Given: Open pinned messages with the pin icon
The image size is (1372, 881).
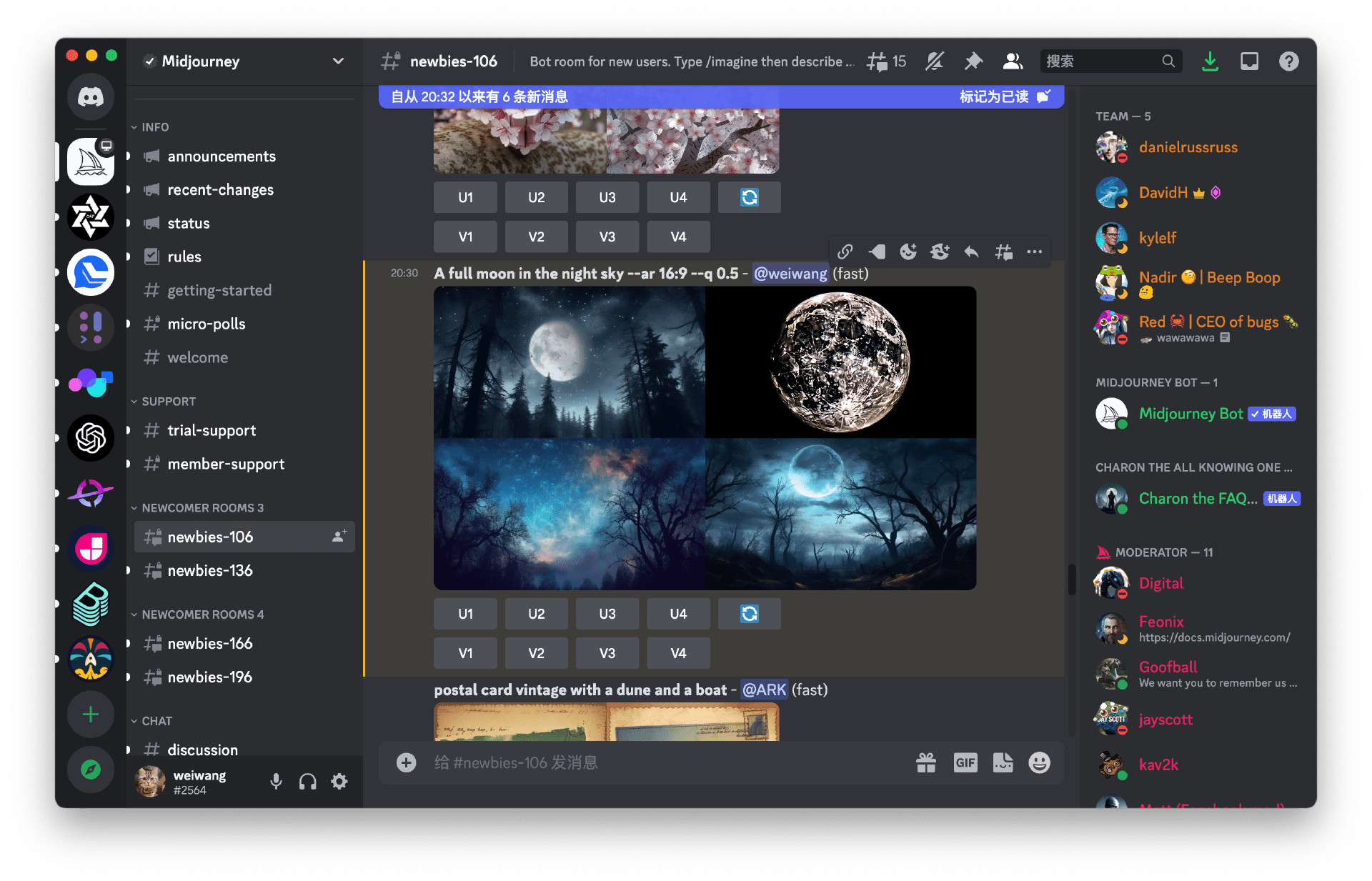Looking at the screenshot, I should tap(973, 61).
